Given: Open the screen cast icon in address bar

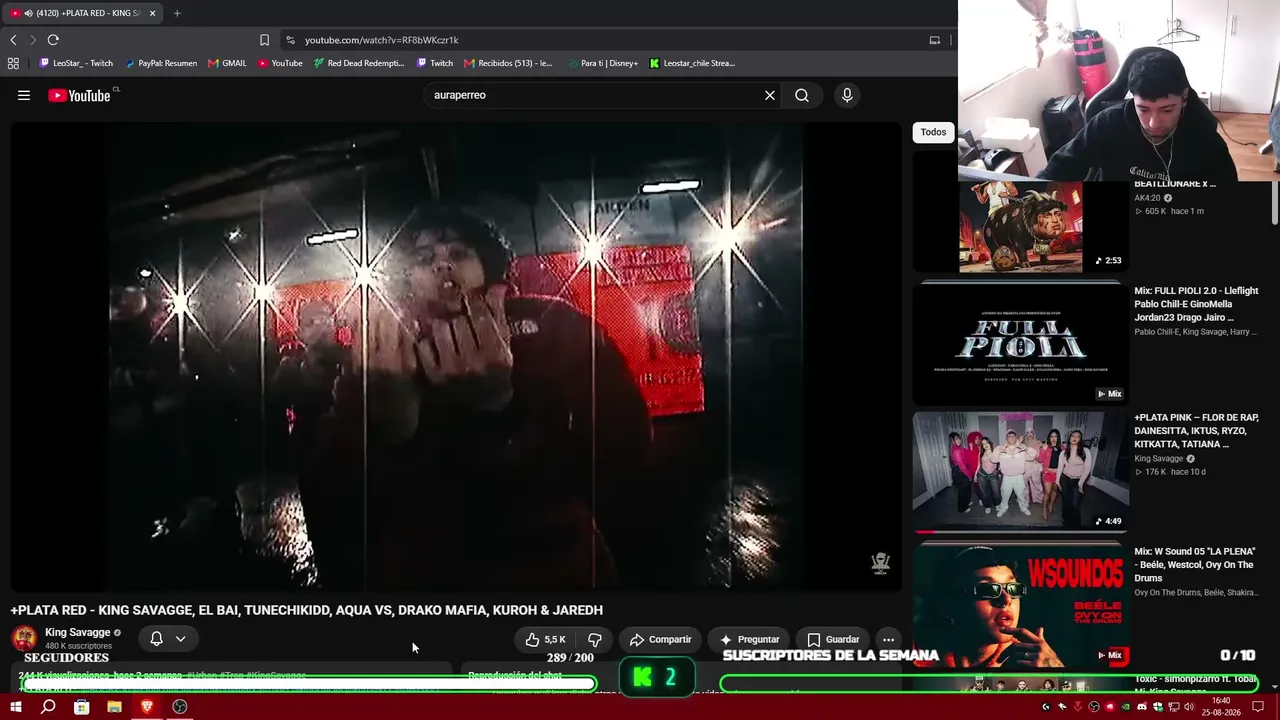Looking at the screenshot, I should (935, 40).
